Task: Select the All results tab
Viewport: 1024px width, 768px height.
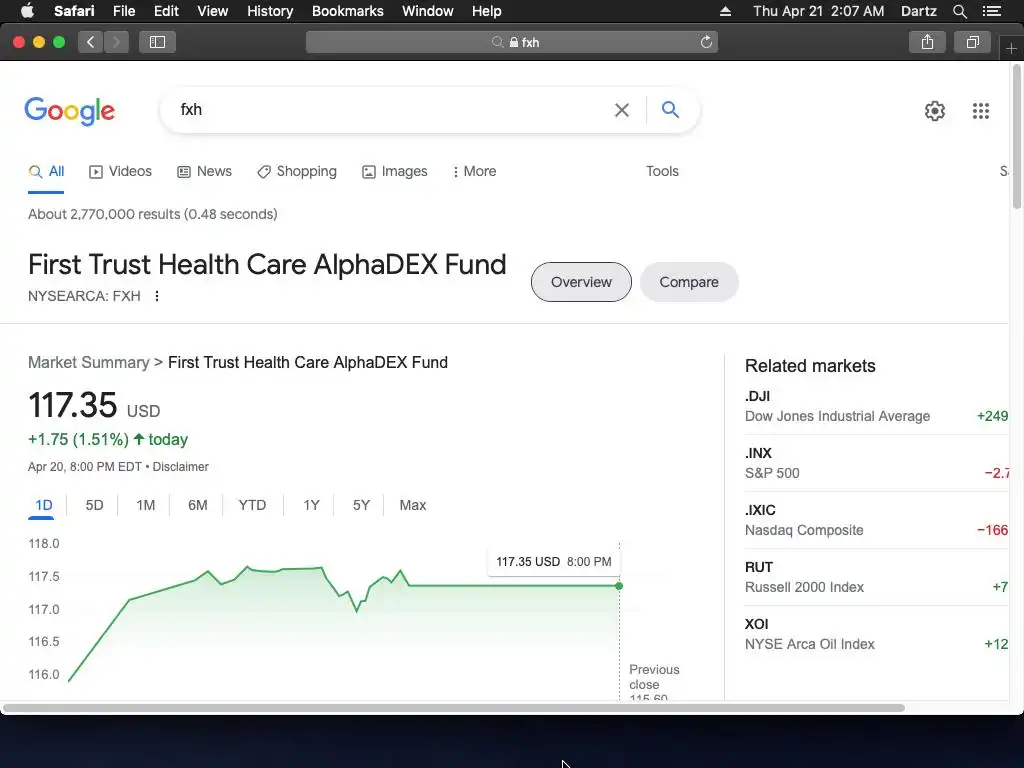Action: point(46,171)
